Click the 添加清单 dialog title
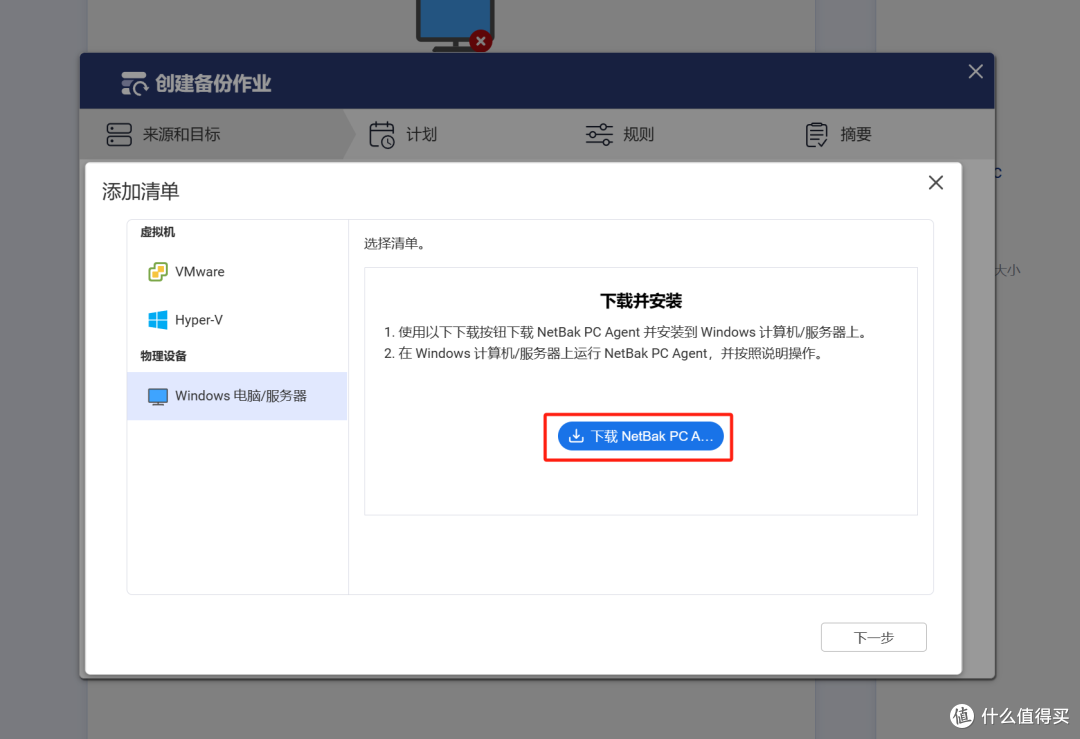Viewport: 1080px width, 739px height. [x=141, y=191]
